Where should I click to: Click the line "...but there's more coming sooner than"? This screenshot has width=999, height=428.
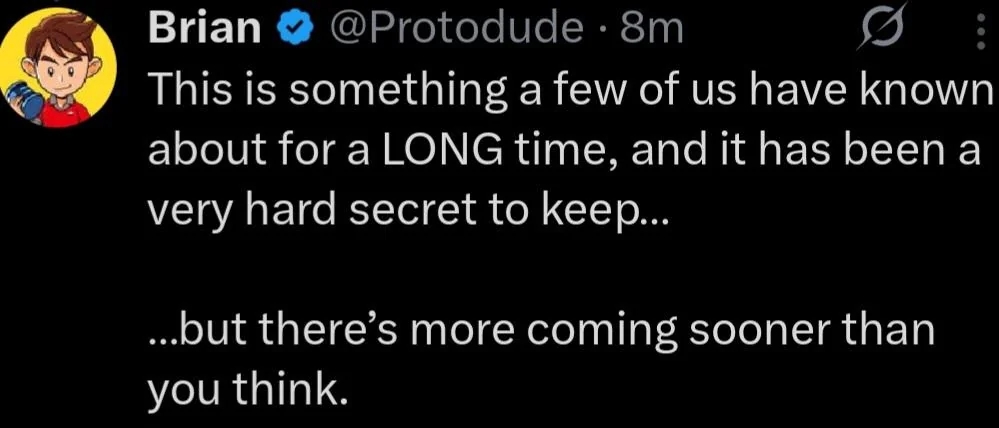[540, 329]
